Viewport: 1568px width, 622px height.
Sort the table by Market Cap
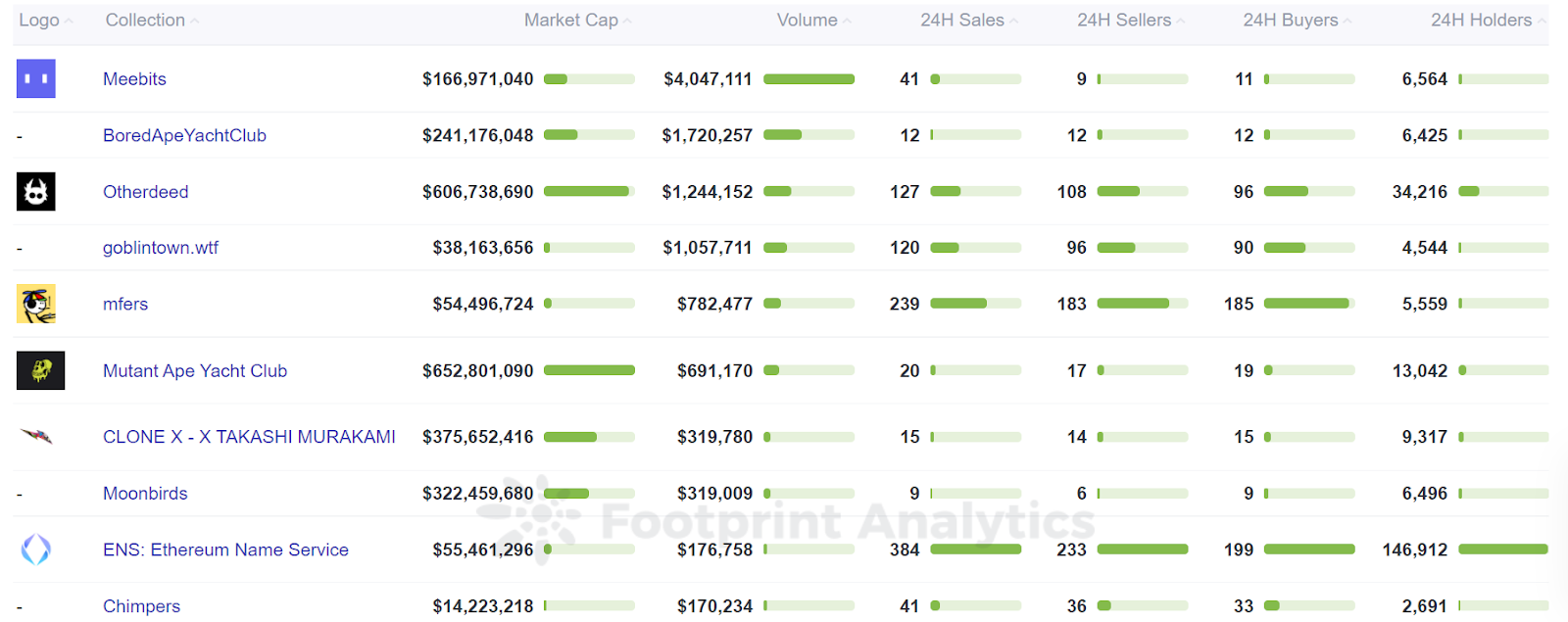(576, 20)
